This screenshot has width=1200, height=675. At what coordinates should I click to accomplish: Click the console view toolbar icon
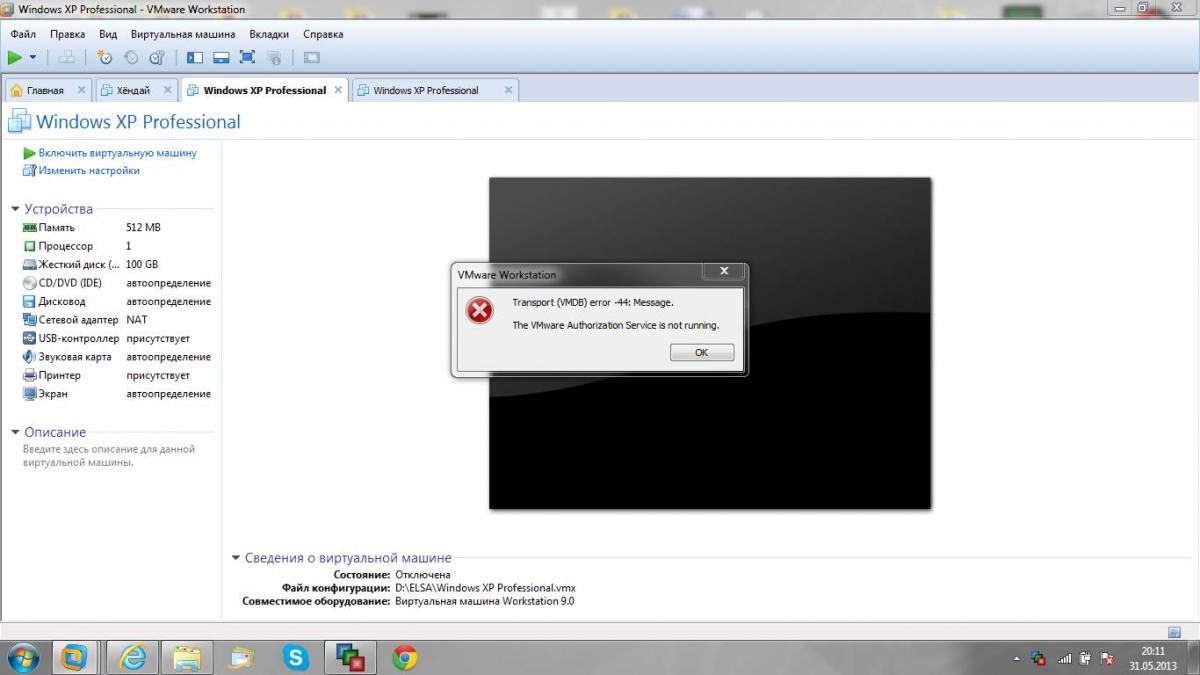311,58
